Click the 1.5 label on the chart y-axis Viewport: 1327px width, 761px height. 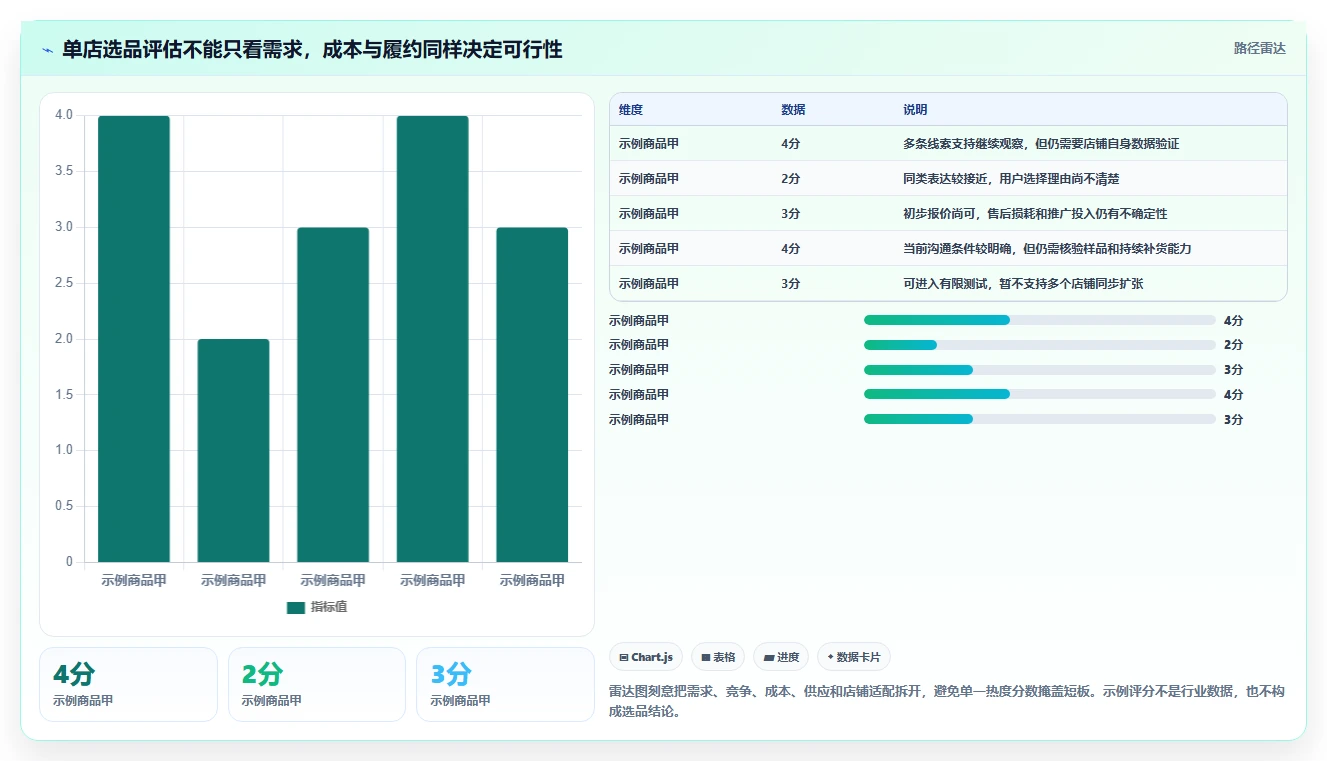pyautogui.click(x=64, y=395)
